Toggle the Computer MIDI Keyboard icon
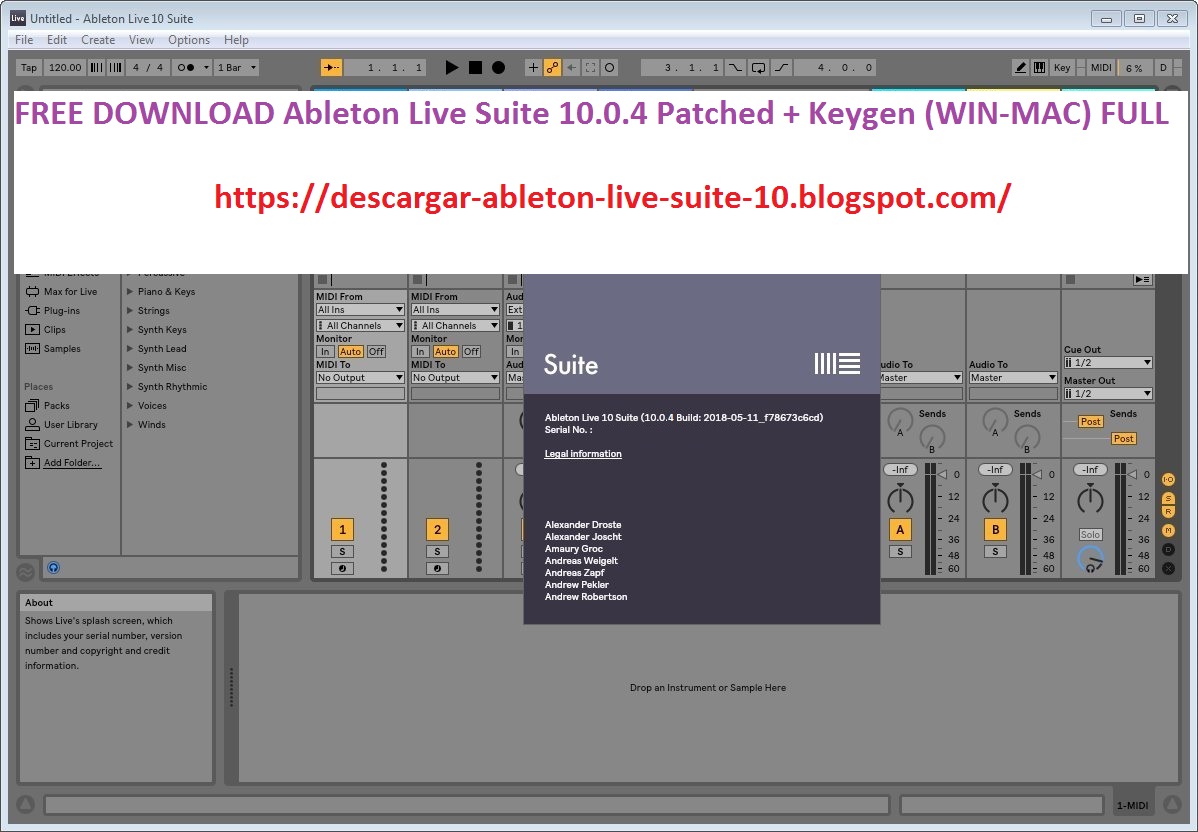The image size is (1198, 832). coord(1039,67)
